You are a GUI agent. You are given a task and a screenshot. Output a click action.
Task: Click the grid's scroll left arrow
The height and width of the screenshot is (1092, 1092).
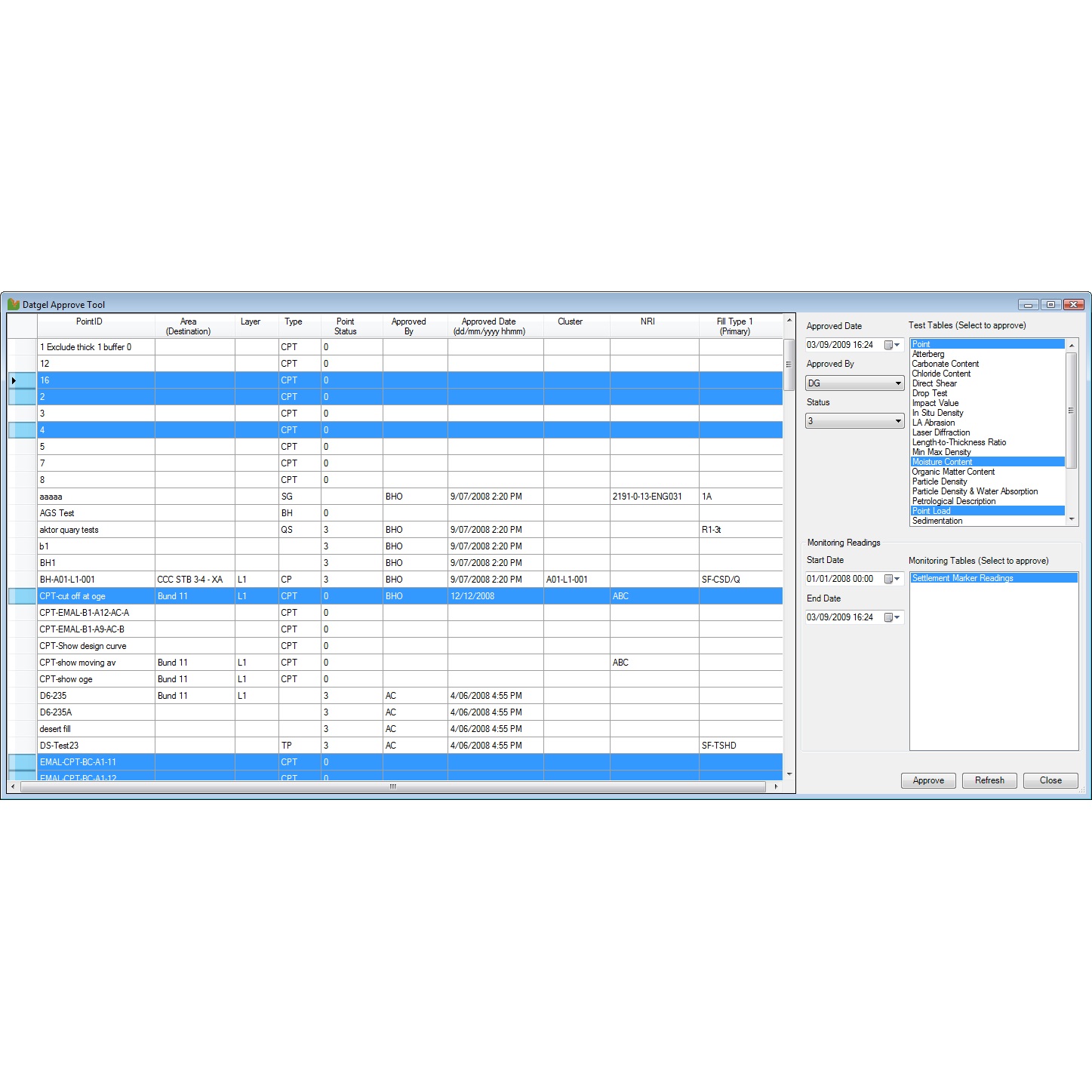click(x=13, y=786)
